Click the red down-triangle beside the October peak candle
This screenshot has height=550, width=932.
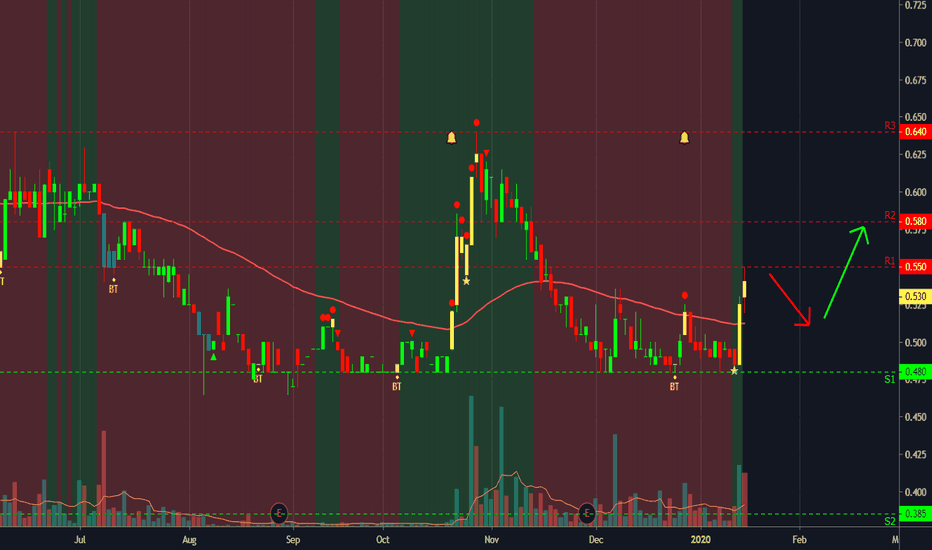[486, 153]
